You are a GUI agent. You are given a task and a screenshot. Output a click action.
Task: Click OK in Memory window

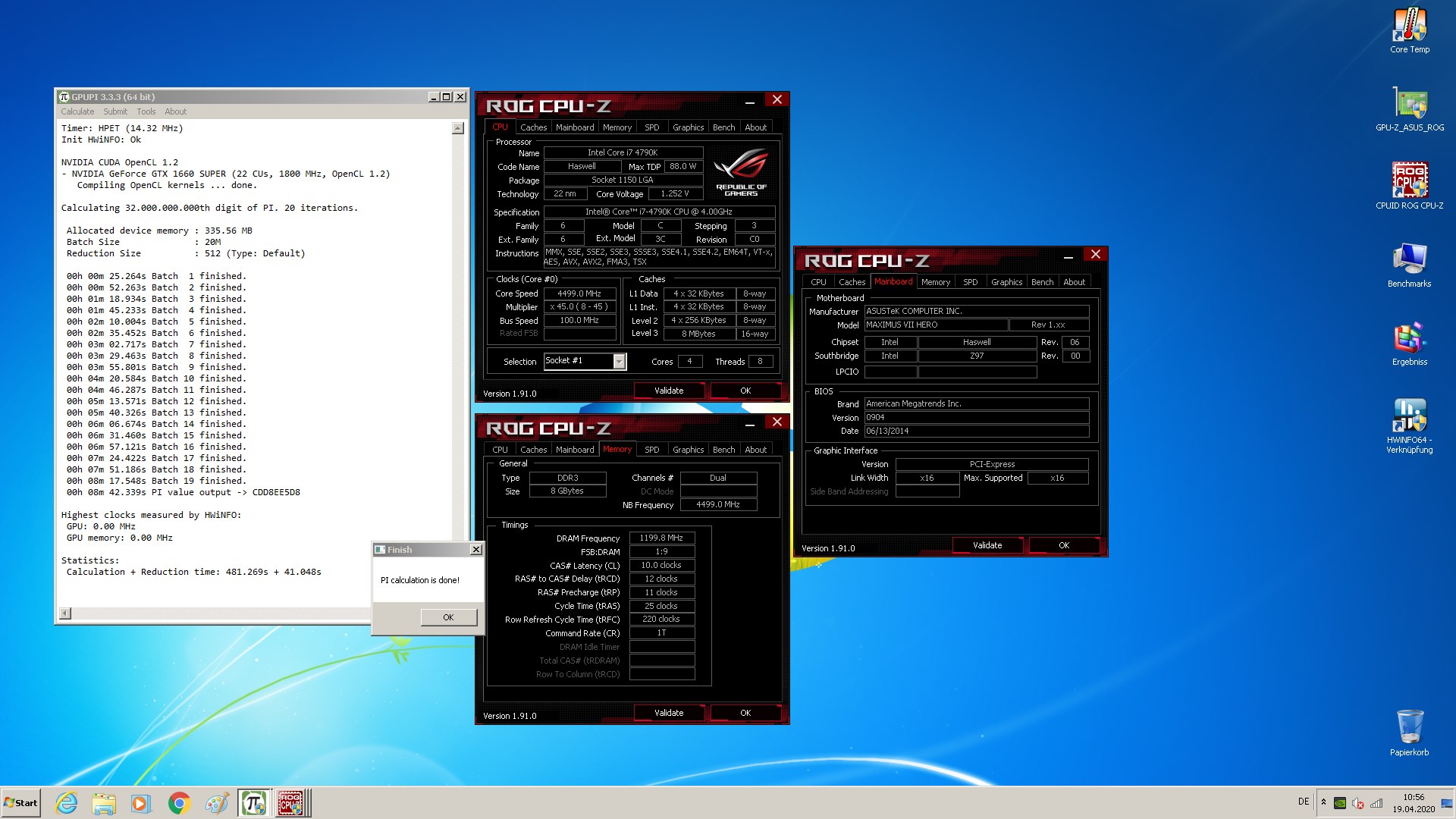click(745, 713)
